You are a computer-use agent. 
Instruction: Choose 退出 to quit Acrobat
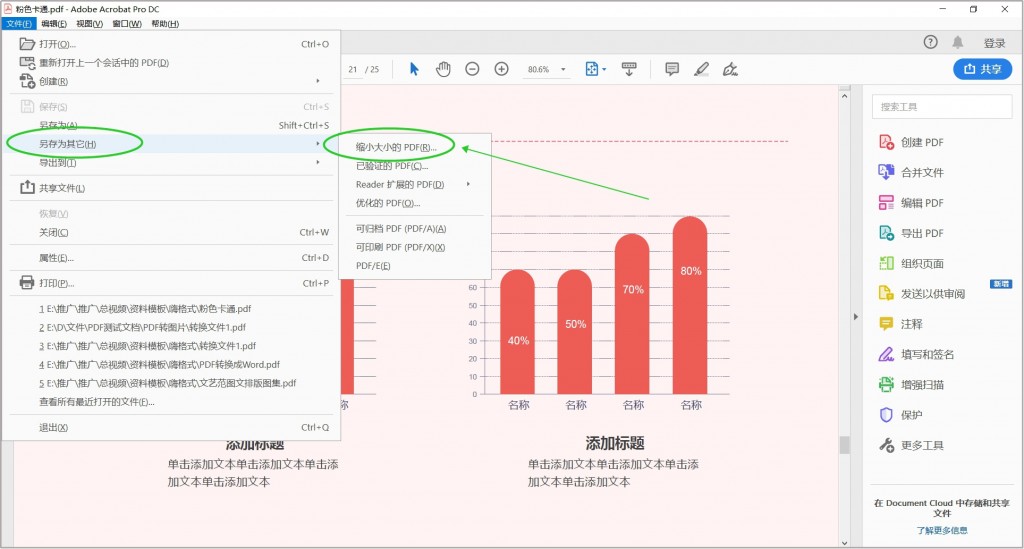pos(172,428)
